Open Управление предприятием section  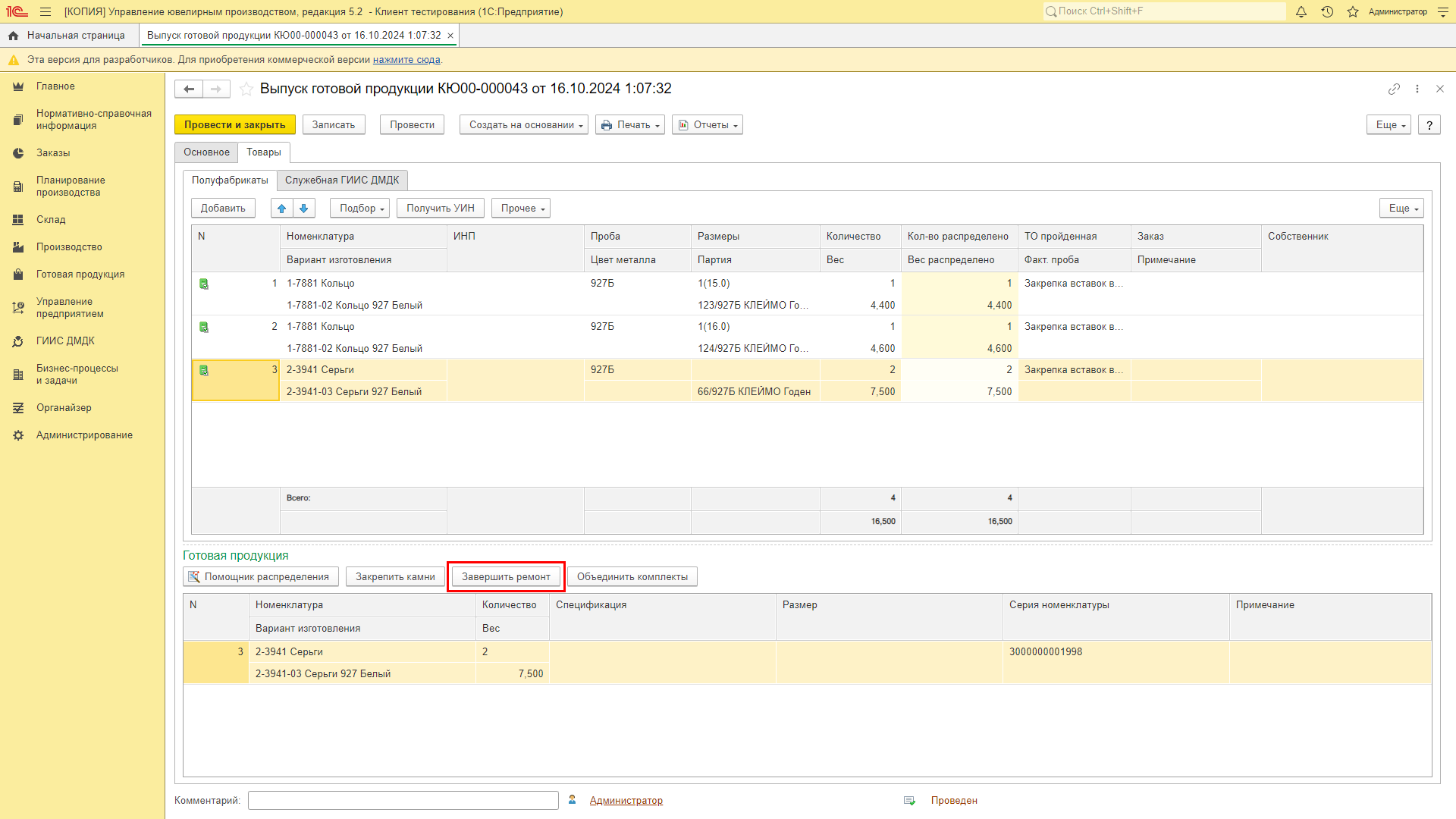[70, 308]
